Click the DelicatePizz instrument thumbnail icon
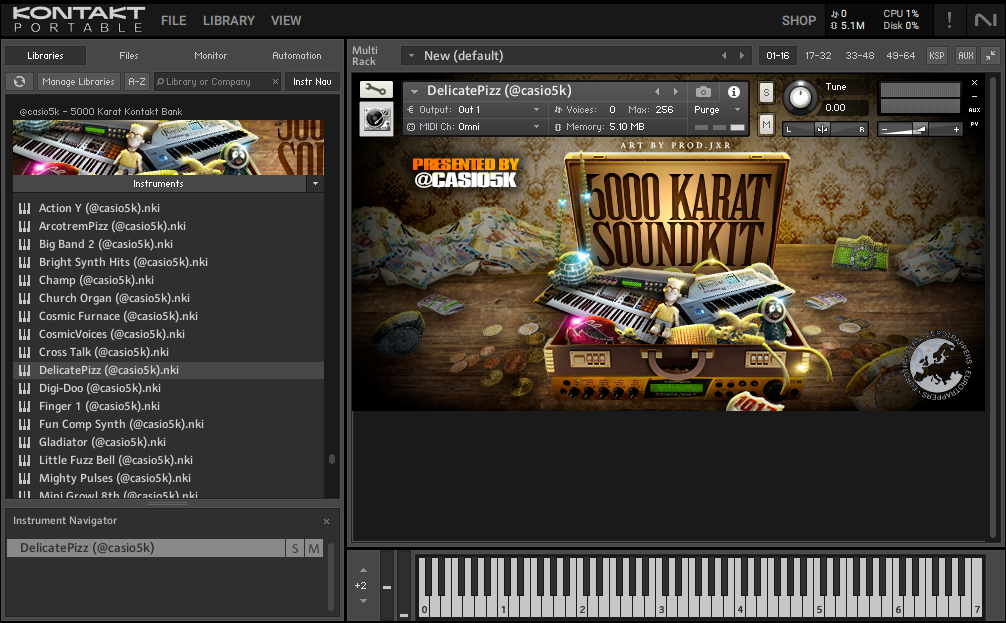The height and width of the screenshot is (623, 1006). click(x=376, y=119)
